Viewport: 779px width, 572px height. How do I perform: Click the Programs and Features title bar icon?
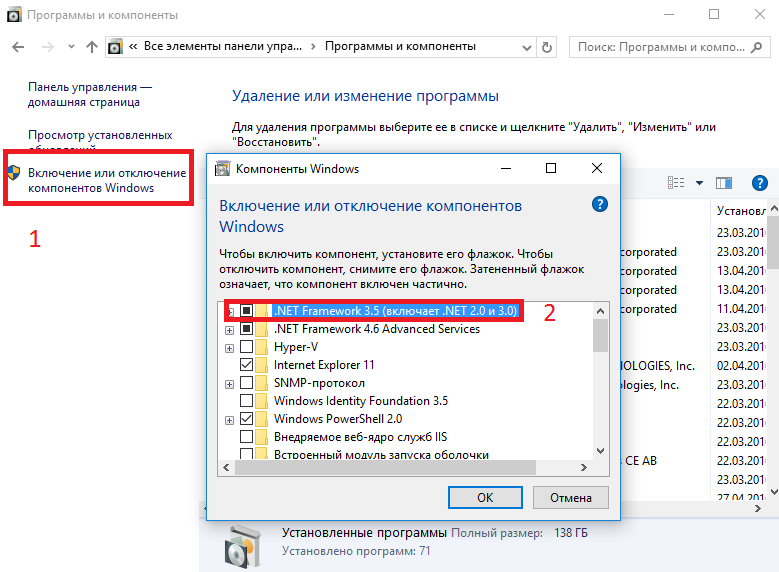tap(13, 15)
